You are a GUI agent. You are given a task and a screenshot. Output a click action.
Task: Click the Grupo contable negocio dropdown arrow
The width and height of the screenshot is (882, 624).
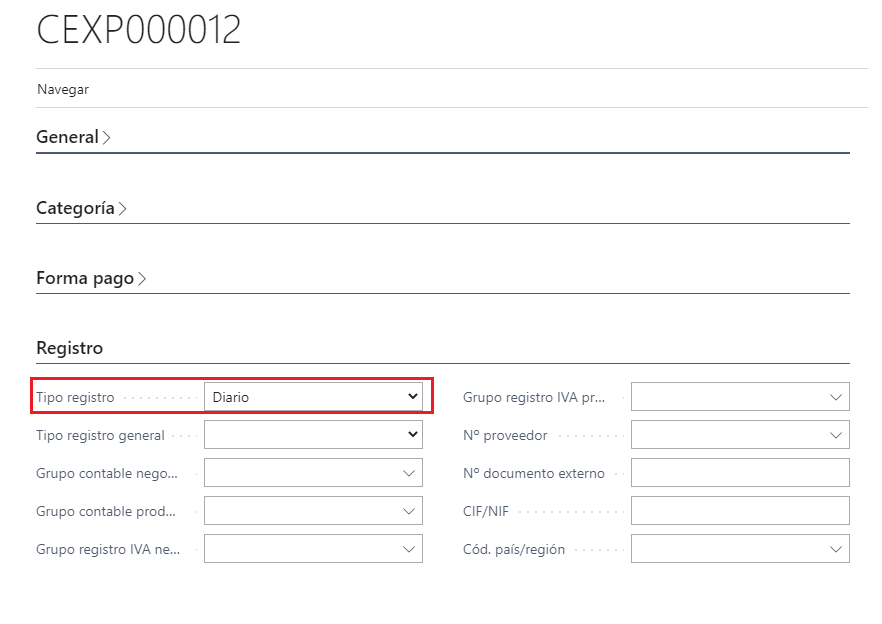point(409,473)
